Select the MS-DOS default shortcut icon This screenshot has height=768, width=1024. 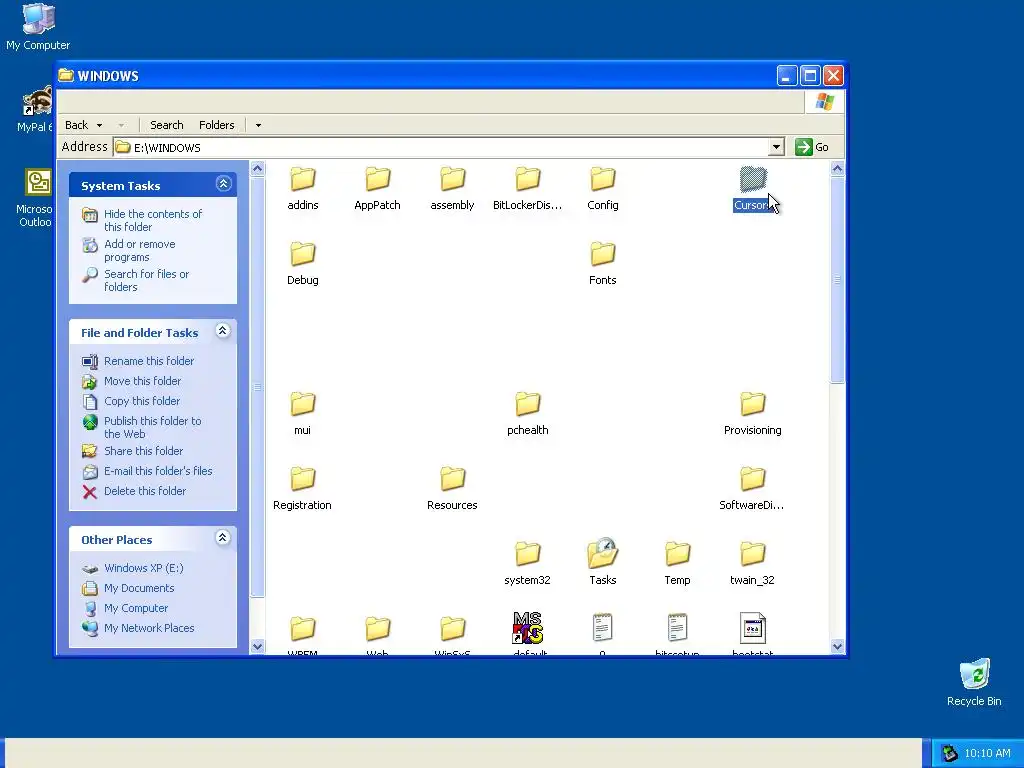click(x=528, y=628)
